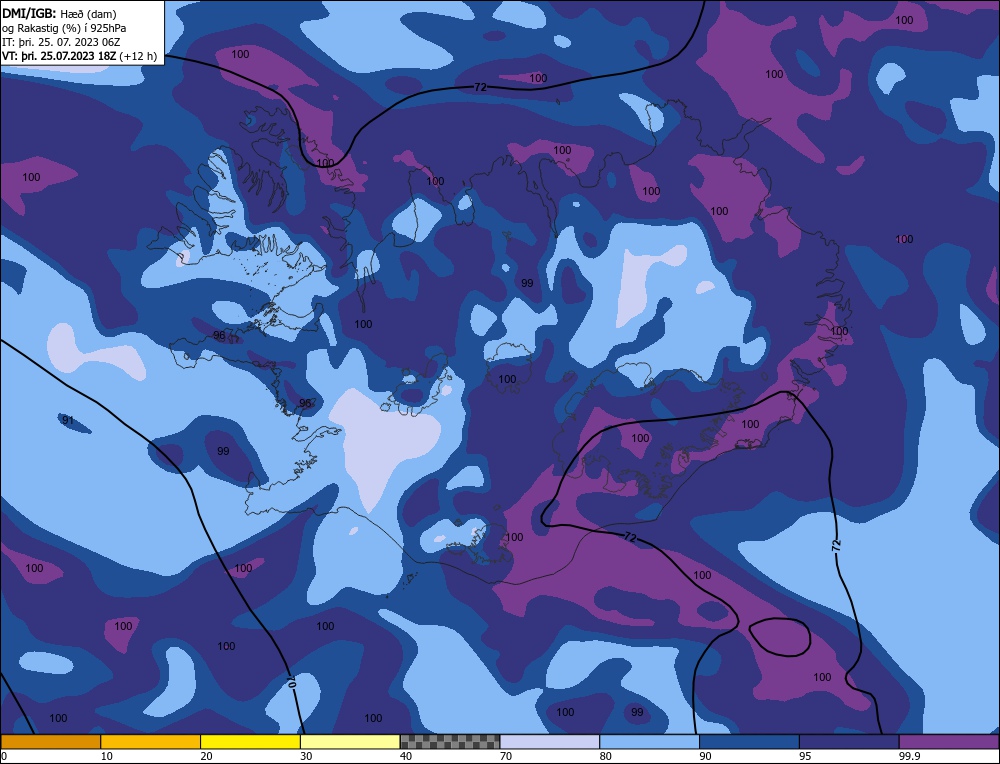
Task: Click the light blue 80–90 legend swatch
Action: click(x=649, y=742)
